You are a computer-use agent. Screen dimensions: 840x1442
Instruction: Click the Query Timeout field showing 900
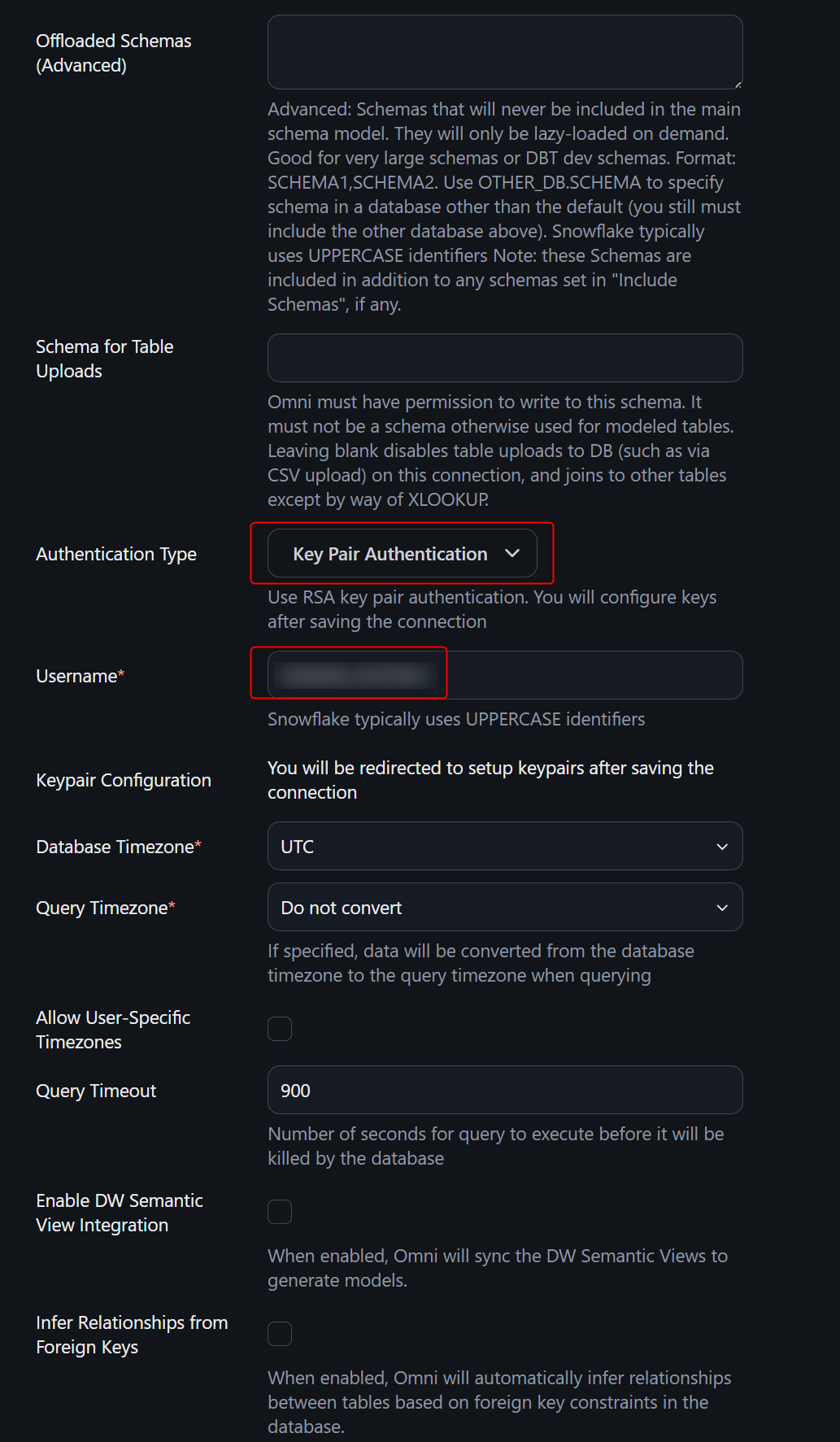pos(504,1090)
